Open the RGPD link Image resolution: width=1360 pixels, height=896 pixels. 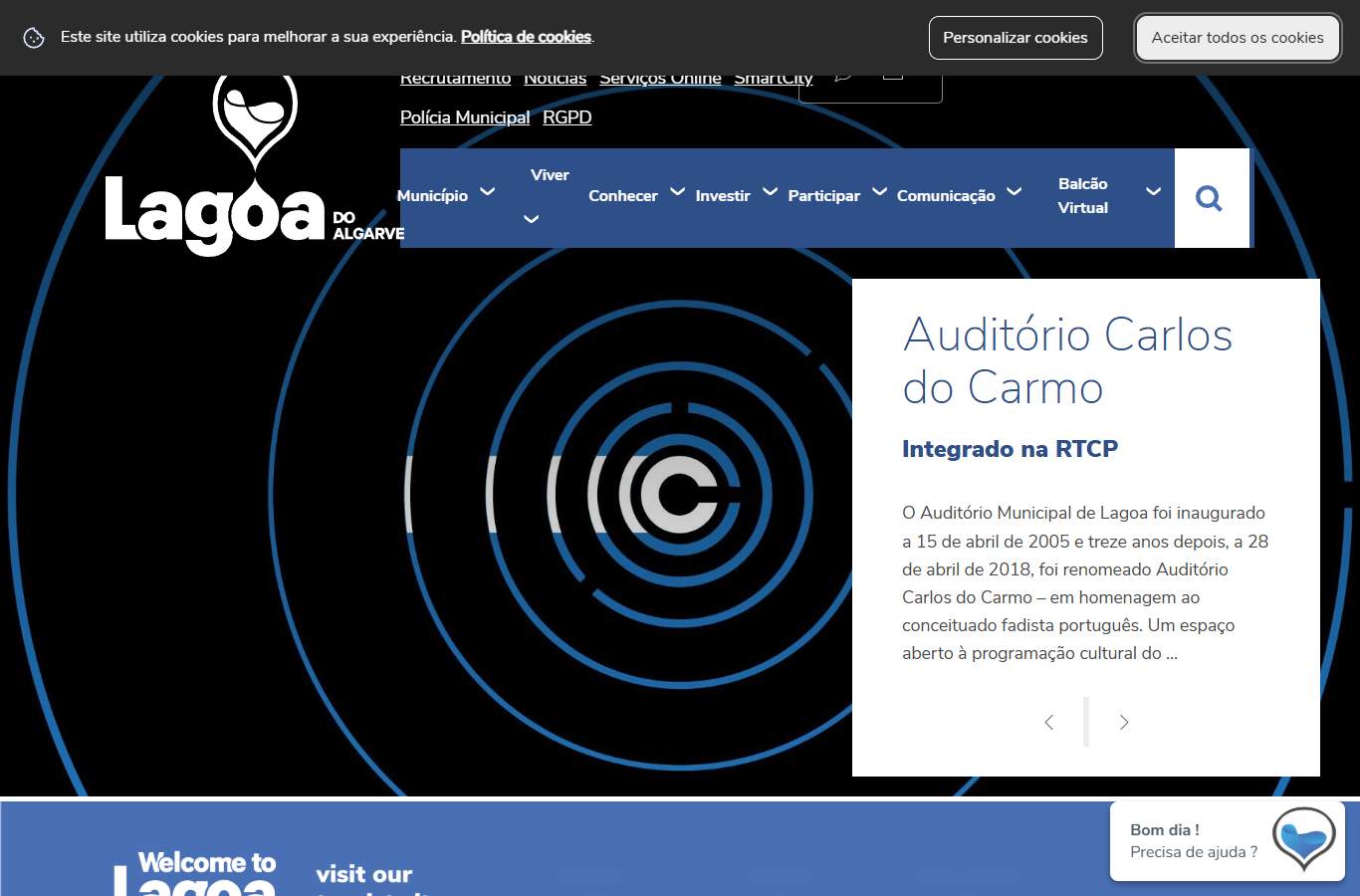pyautogui.click(x=567, y=117)
